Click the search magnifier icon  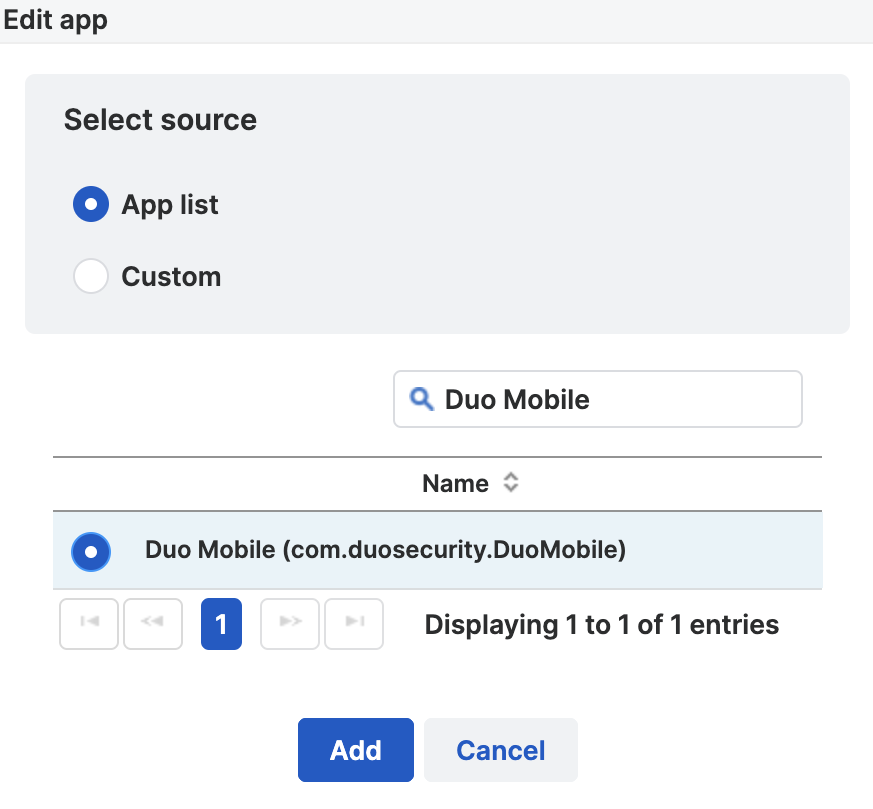click(420, 399)
